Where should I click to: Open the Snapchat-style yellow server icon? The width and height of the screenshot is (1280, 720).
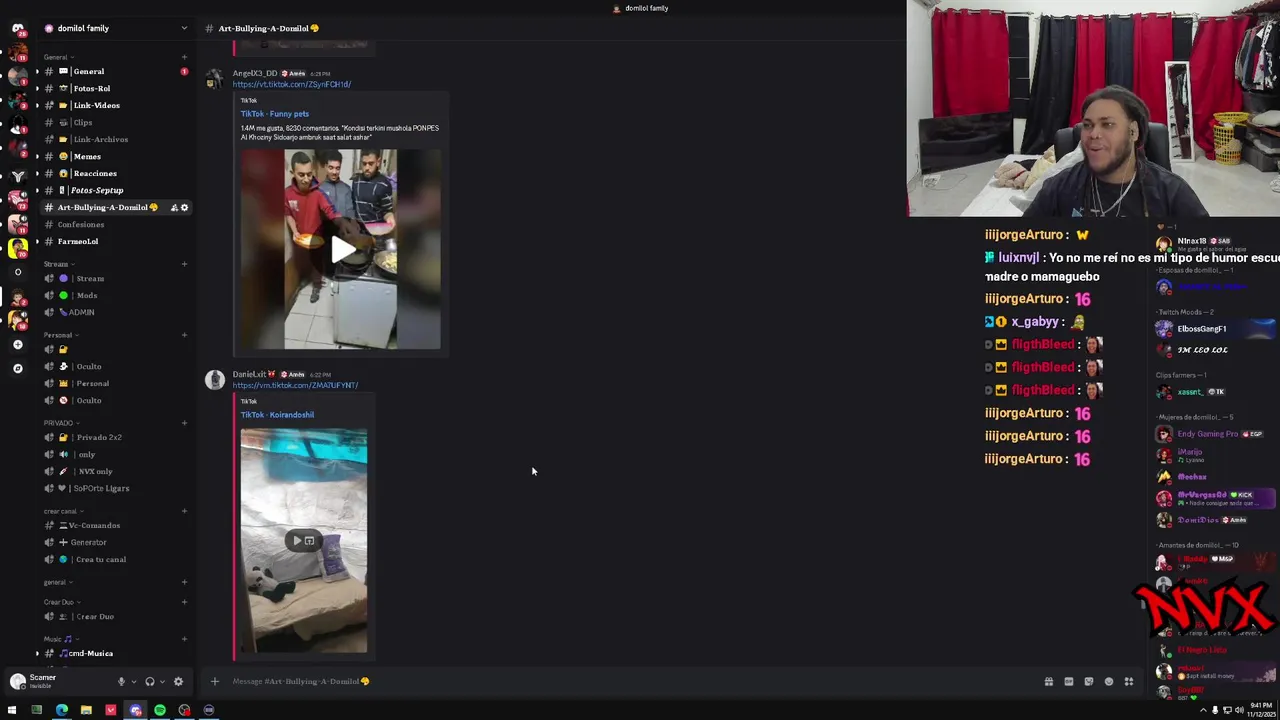coord(17,247)
